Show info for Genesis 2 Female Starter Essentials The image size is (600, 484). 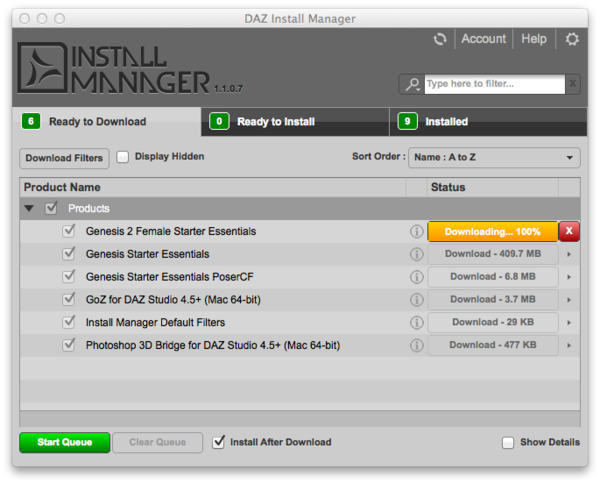(416, 231)
